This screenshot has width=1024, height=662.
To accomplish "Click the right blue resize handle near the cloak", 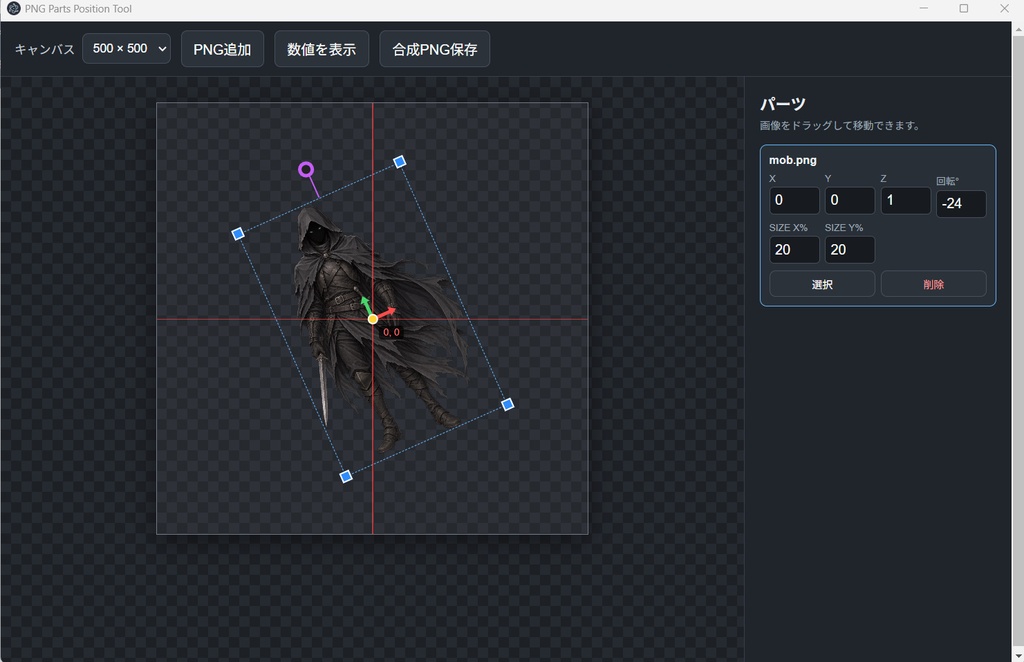I will point(507,405).
